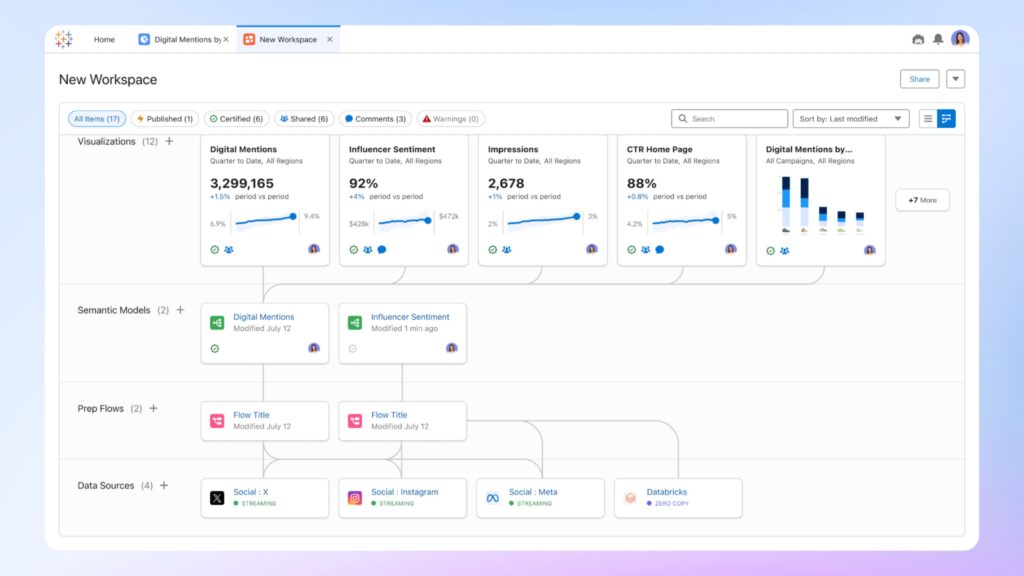
Task: Select the All Items (17) filter
Action: [96, 119]
